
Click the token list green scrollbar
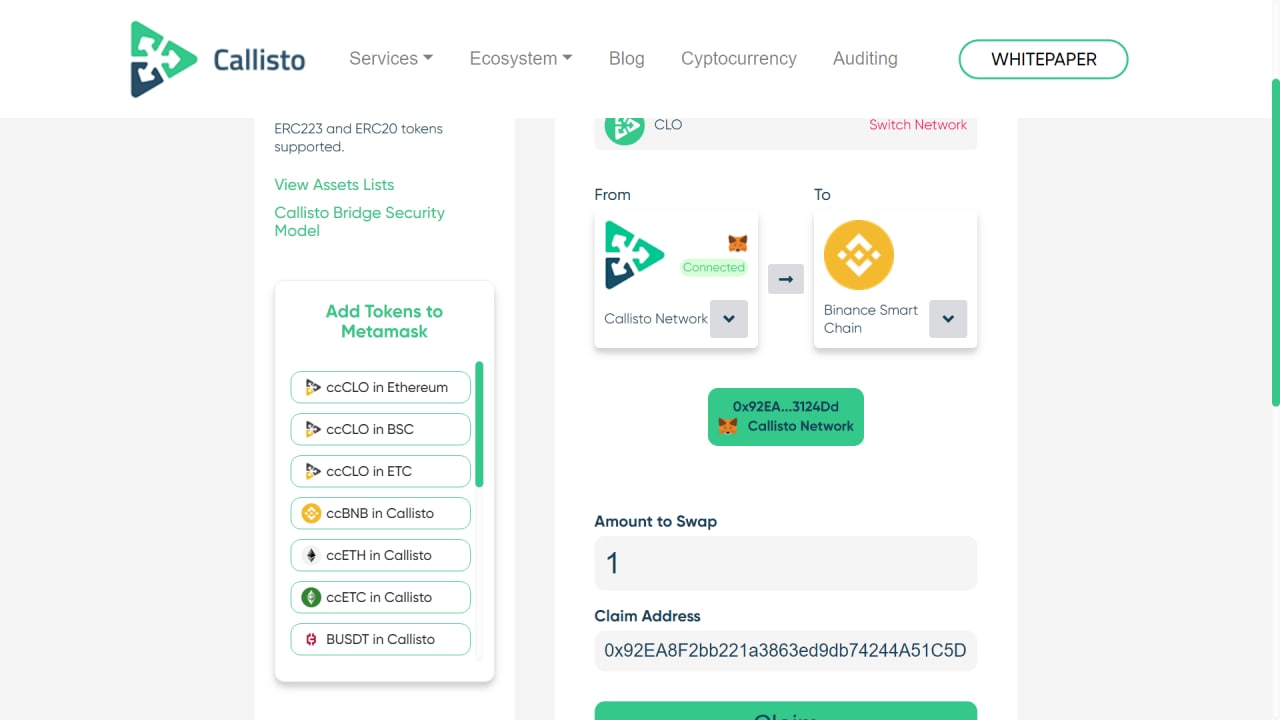[x=479, y=424]
